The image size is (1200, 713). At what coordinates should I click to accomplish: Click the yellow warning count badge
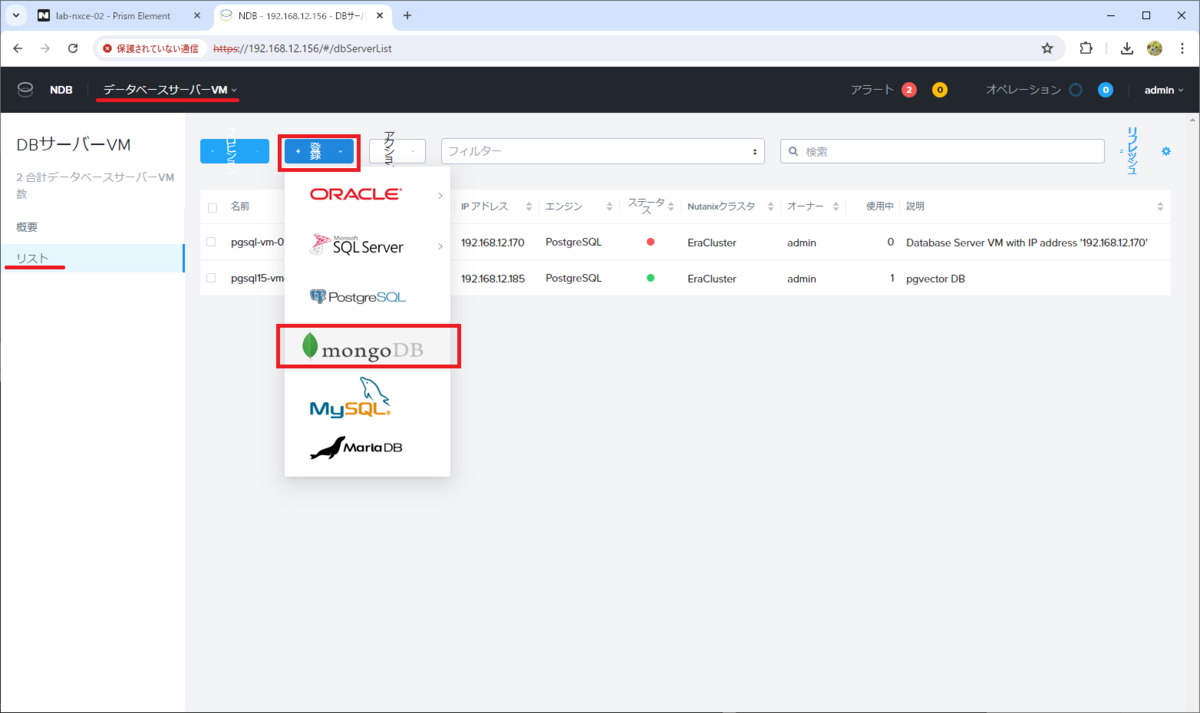[939, 90]
